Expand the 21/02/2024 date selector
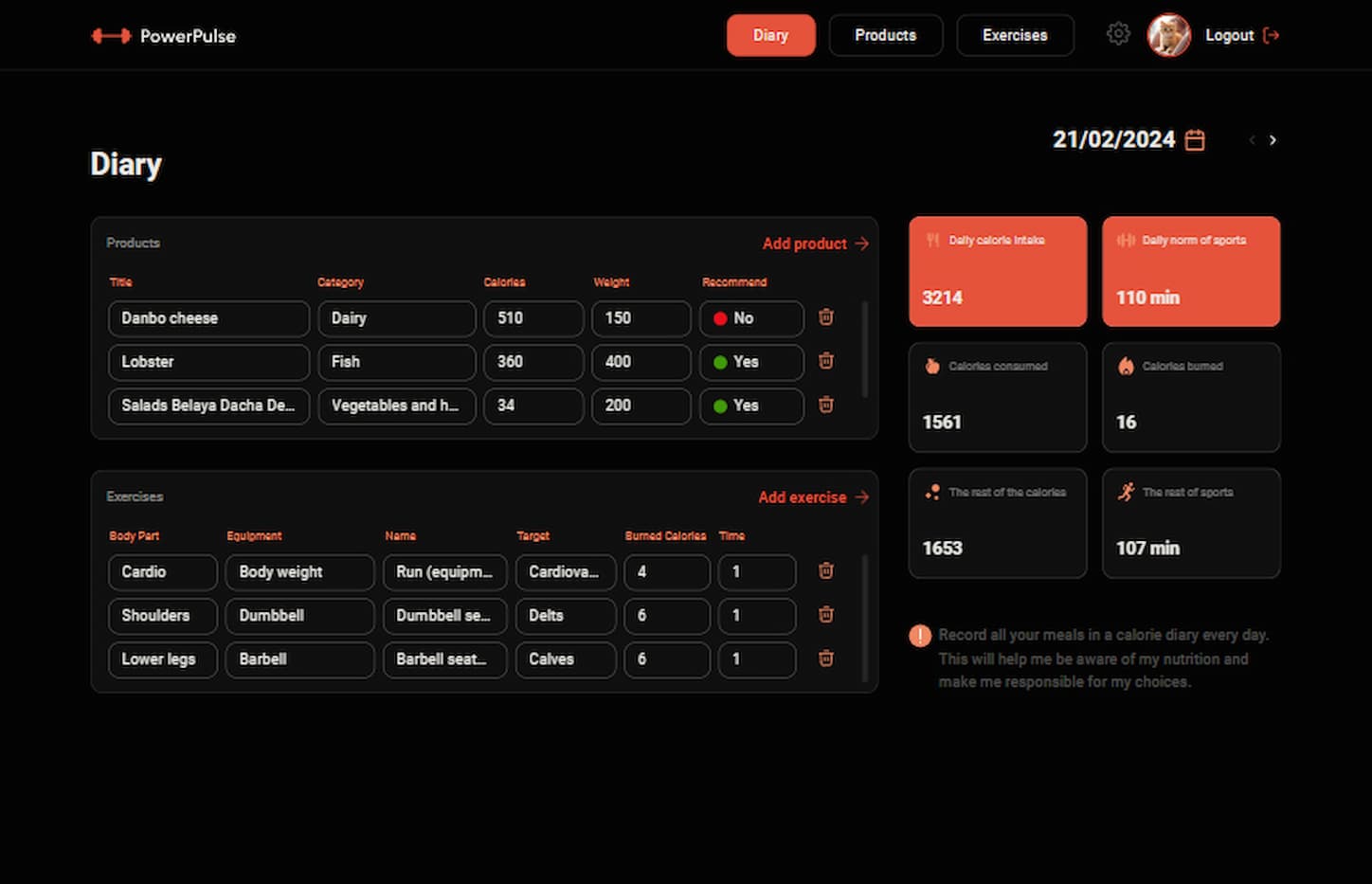Screen dimensions: 1372x884 (x=1113, y=140)
